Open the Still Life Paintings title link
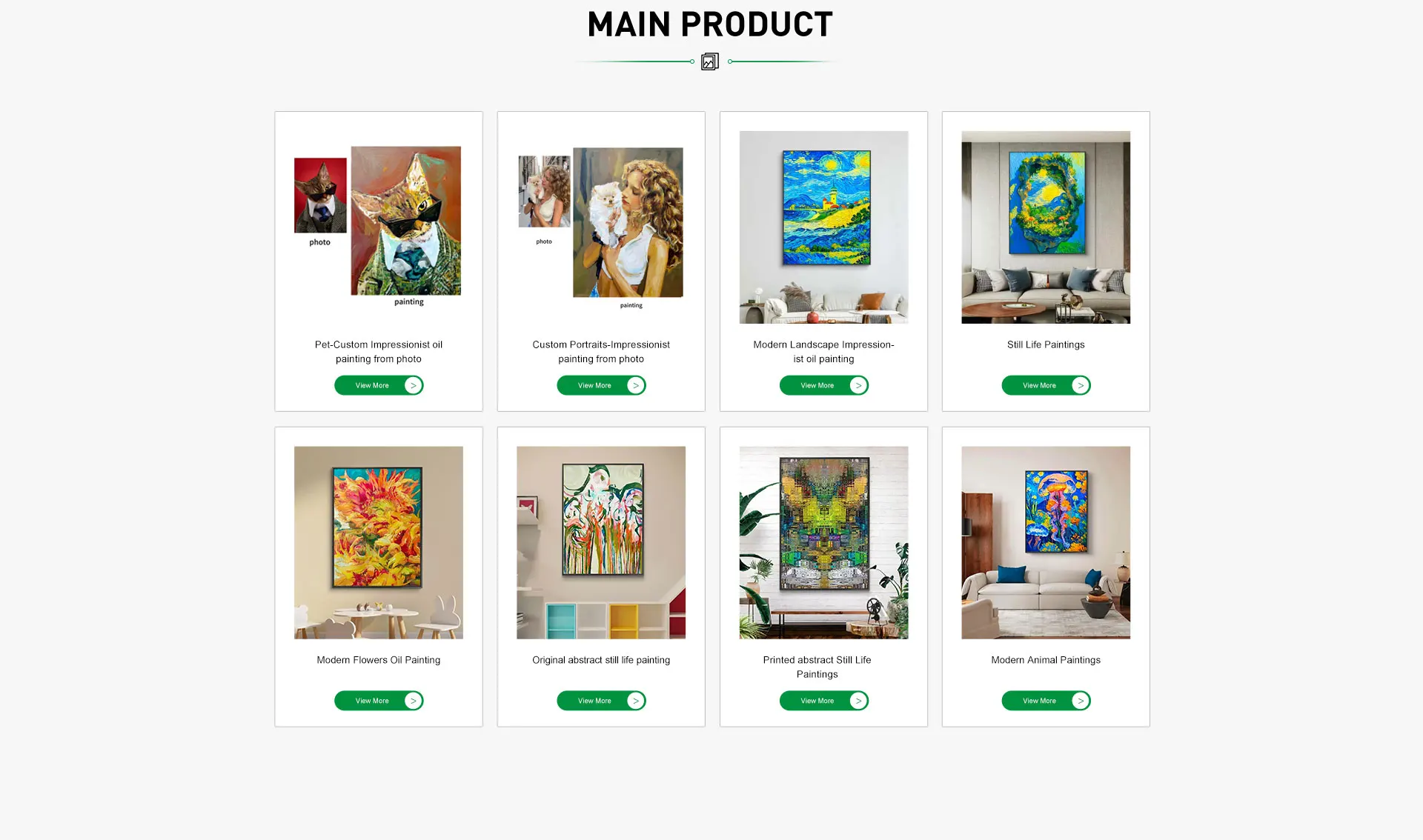Viewport: 1423px width, 840px height. pos(1045,345)
